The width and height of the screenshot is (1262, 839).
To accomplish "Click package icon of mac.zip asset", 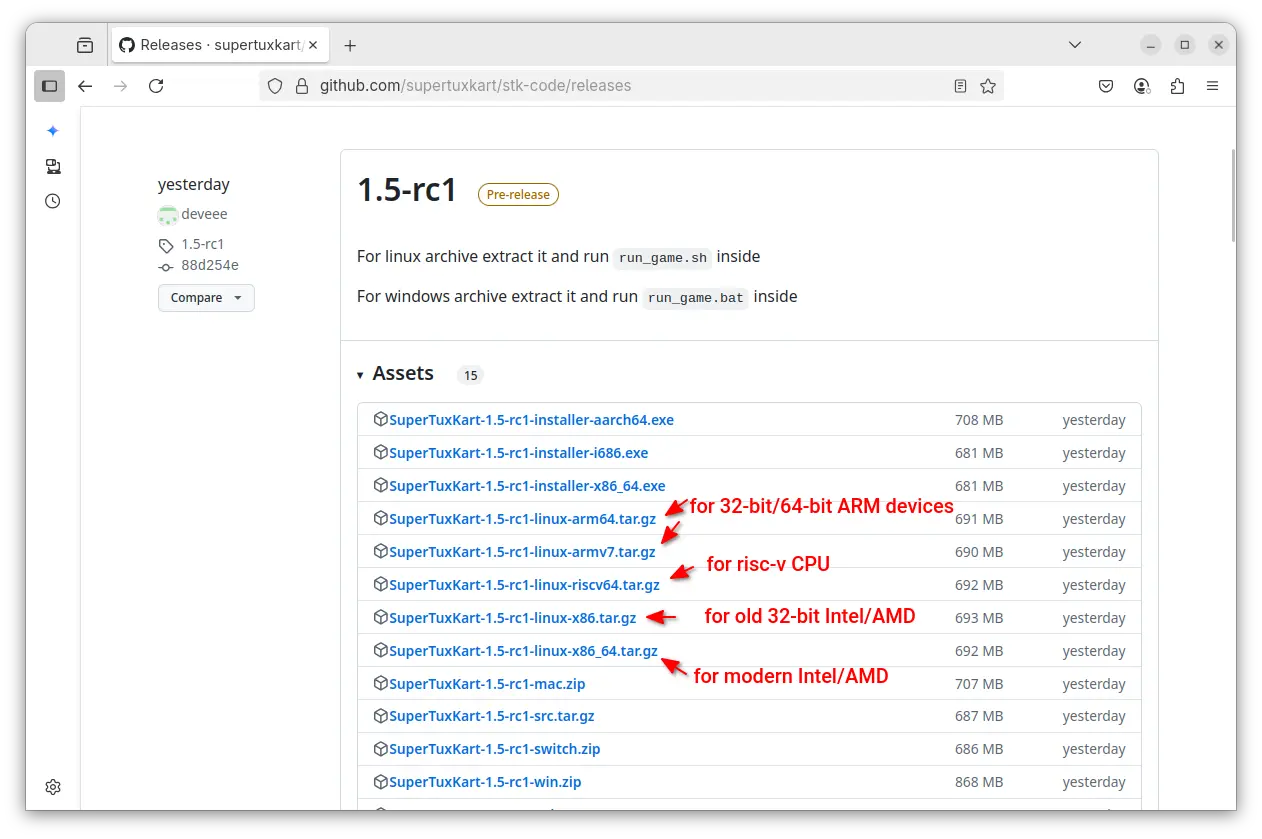I will [x=380, y=683].
